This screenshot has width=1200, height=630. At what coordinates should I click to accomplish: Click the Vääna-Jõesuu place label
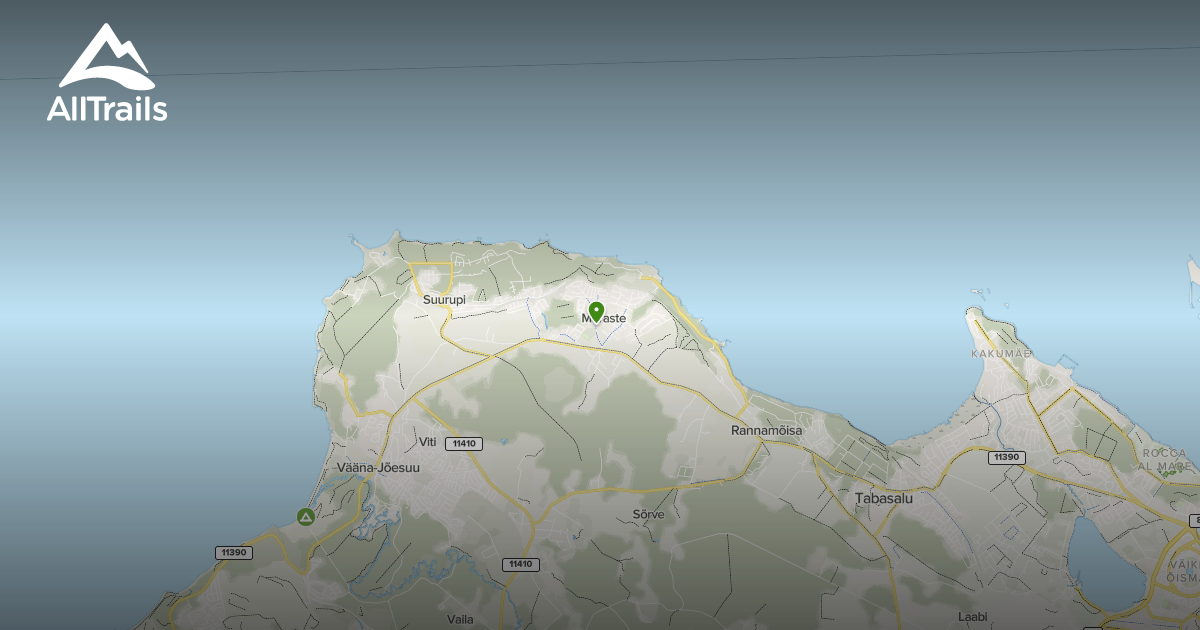click(379, 467)
